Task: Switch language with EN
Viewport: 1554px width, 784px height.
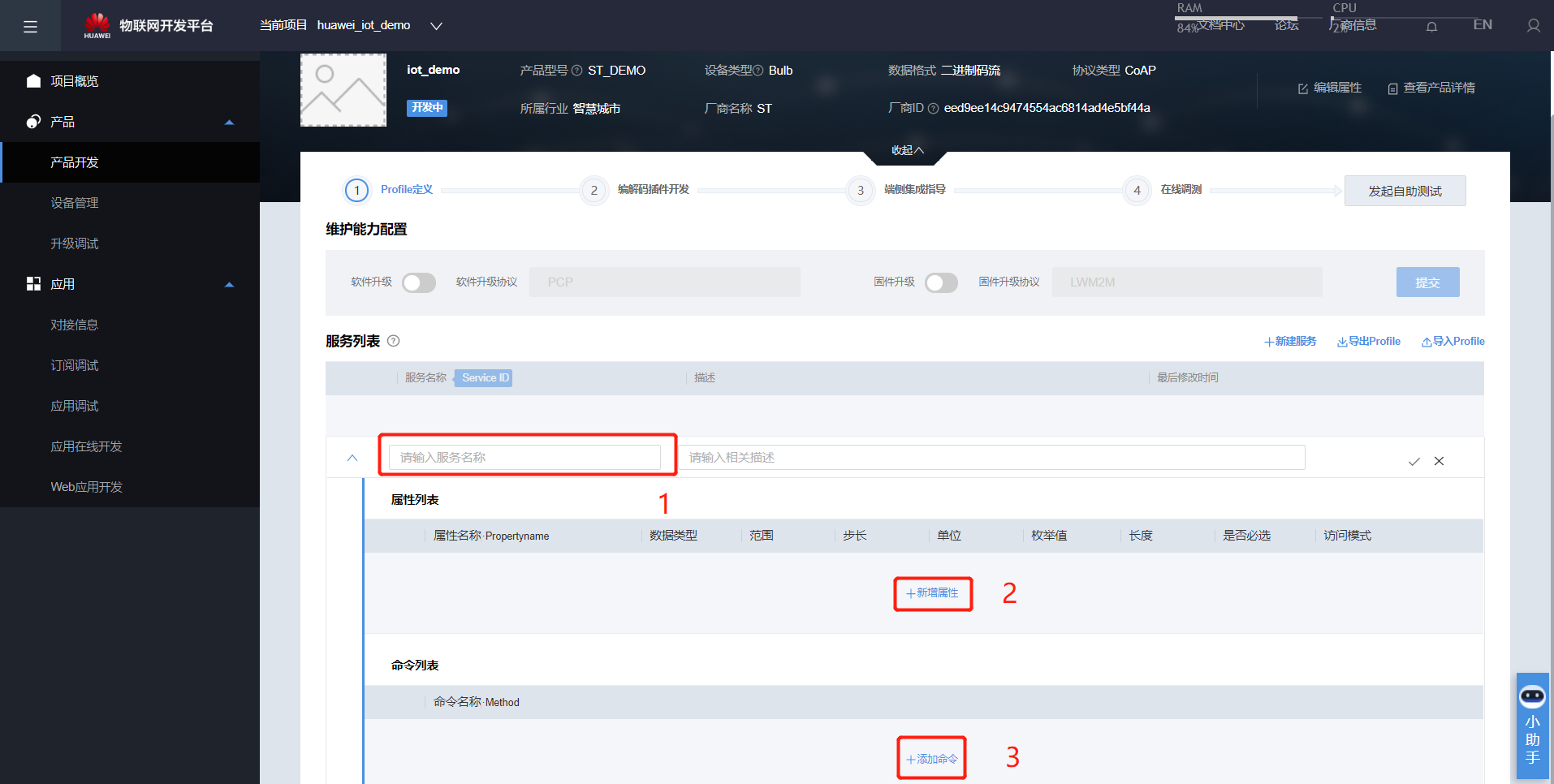Action: 1483,25
